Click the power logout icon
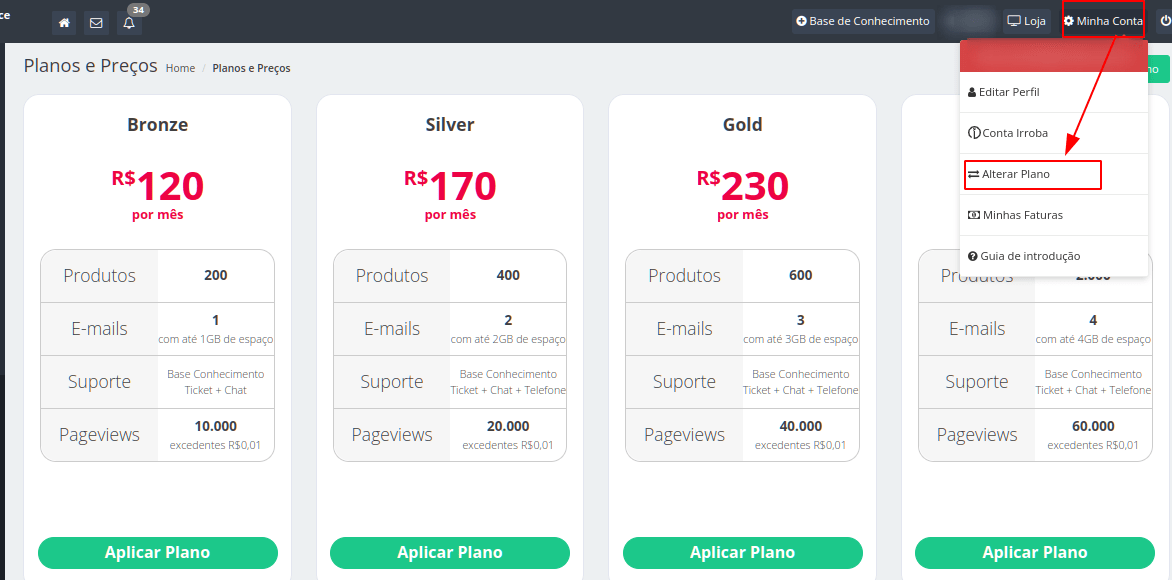This screenshot has height=580, width=1172. pyautogui.click(x=1165, y=21)
